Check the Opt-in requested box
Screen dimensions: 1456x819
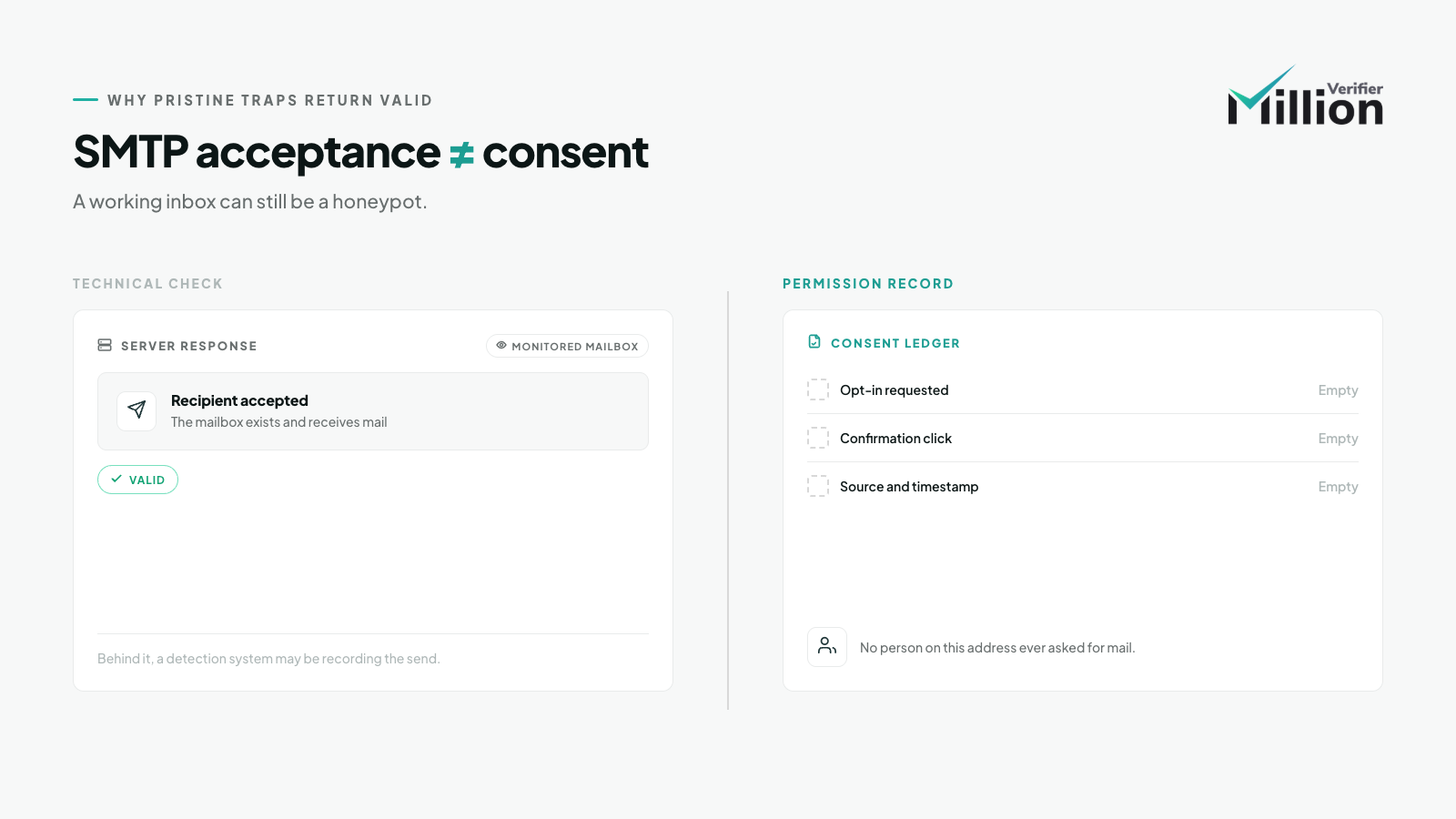point(818,390)
